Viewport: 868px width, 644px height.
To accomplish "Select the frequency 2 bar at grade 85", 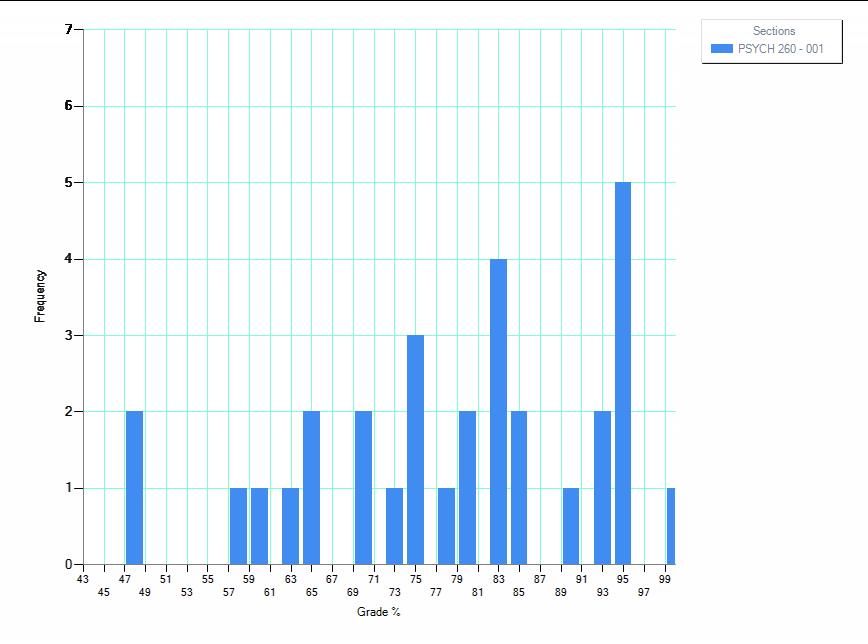I will (x=519, y=488).
